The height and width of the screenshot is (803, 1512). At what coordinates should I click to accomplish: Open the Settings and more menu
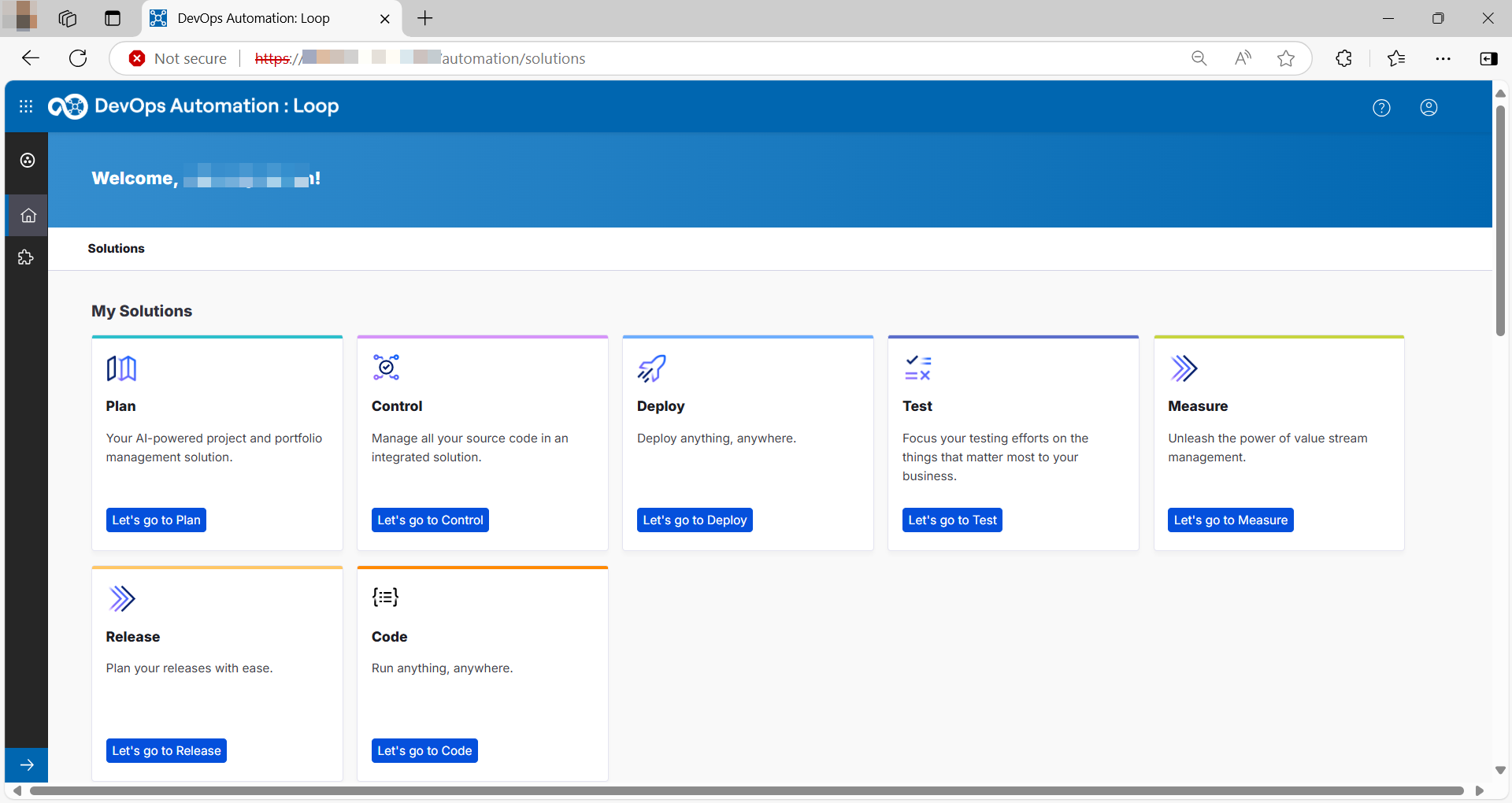coord(1444,58)
